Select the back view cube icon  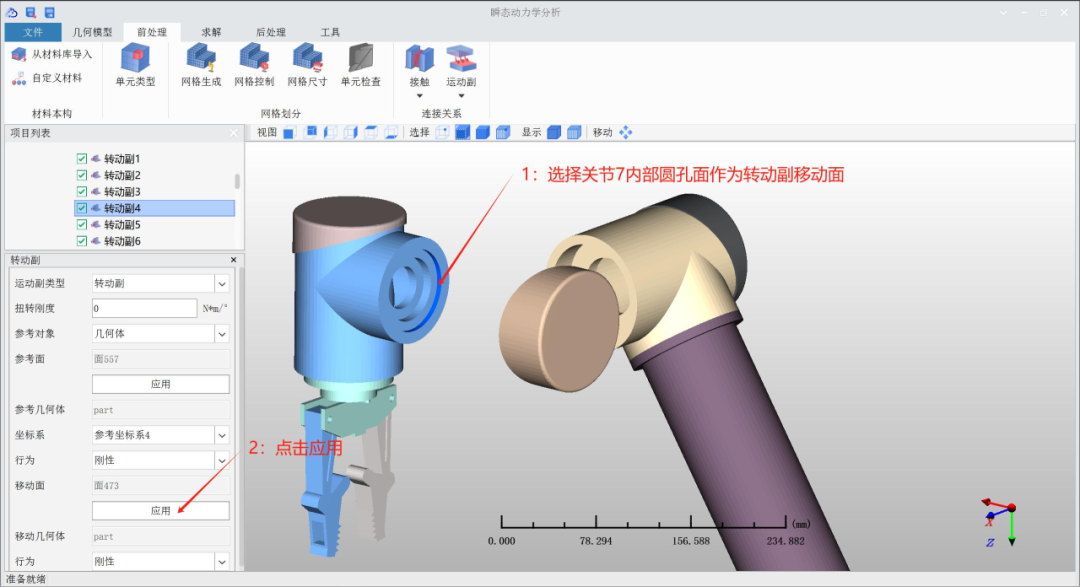pyautogui.click(x=311, y=132)
